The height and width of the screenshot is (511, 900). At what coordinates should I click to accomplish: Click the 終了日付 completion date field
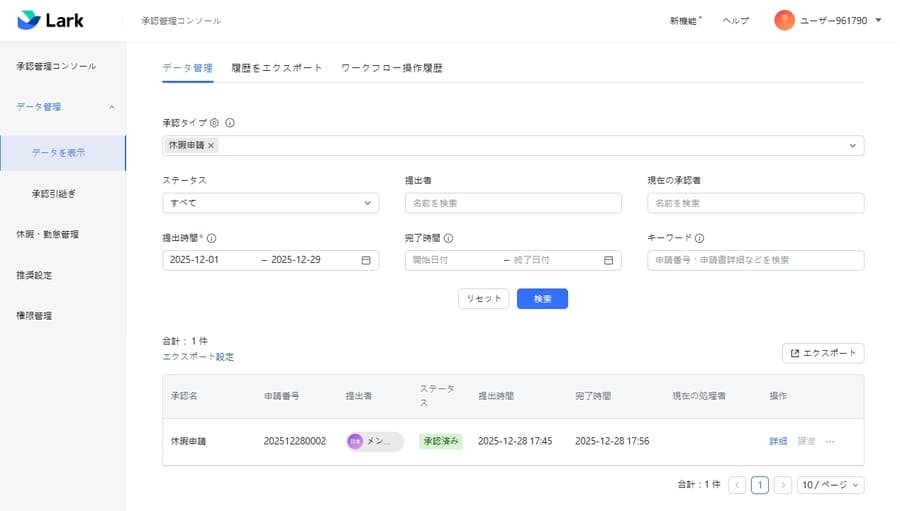tap(532, 260)
